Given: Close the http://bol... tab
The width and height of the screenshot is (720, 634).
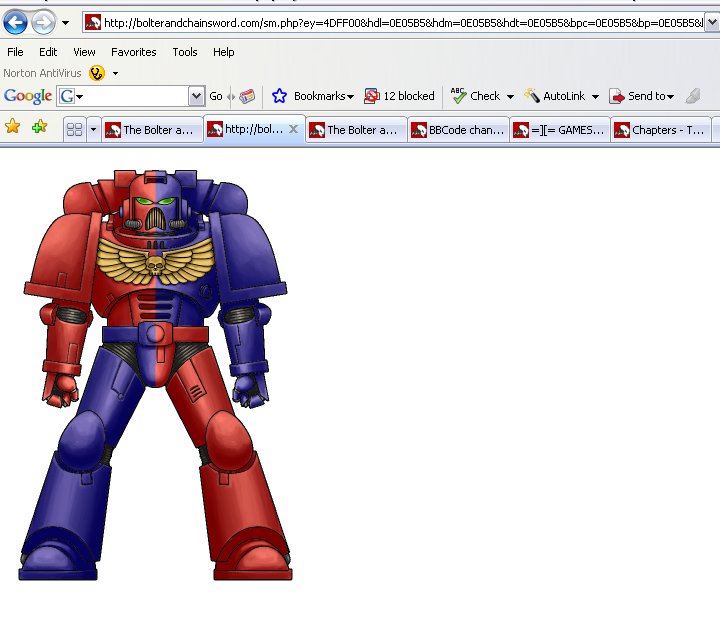Looking at the screenshot, I should click(293, 129).
